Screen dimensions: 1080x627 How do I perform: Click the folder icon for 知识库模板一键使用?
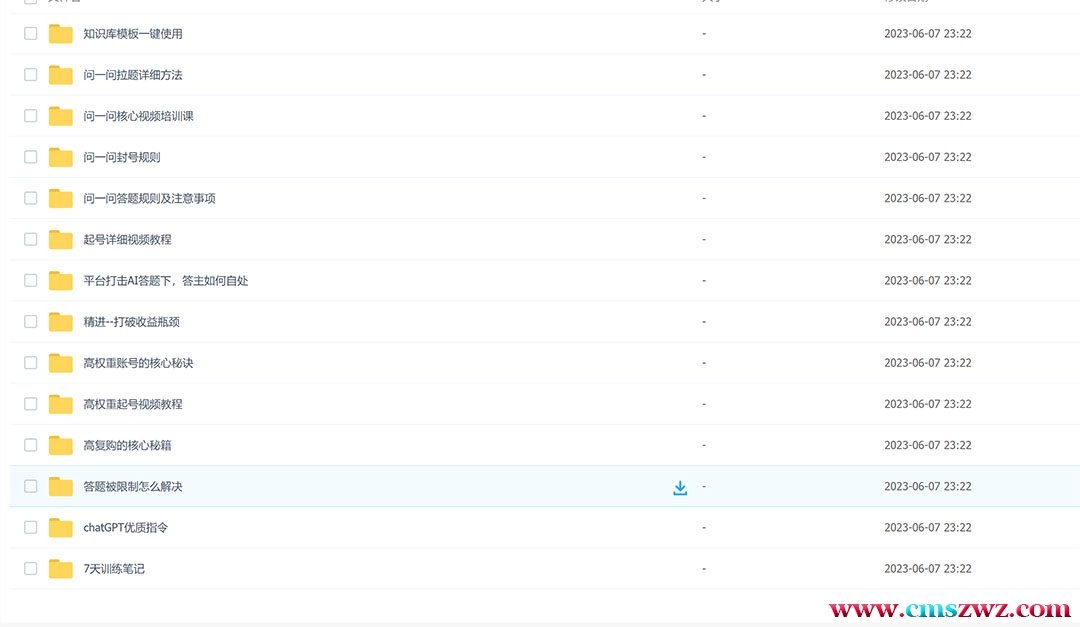tap(61, 34)
